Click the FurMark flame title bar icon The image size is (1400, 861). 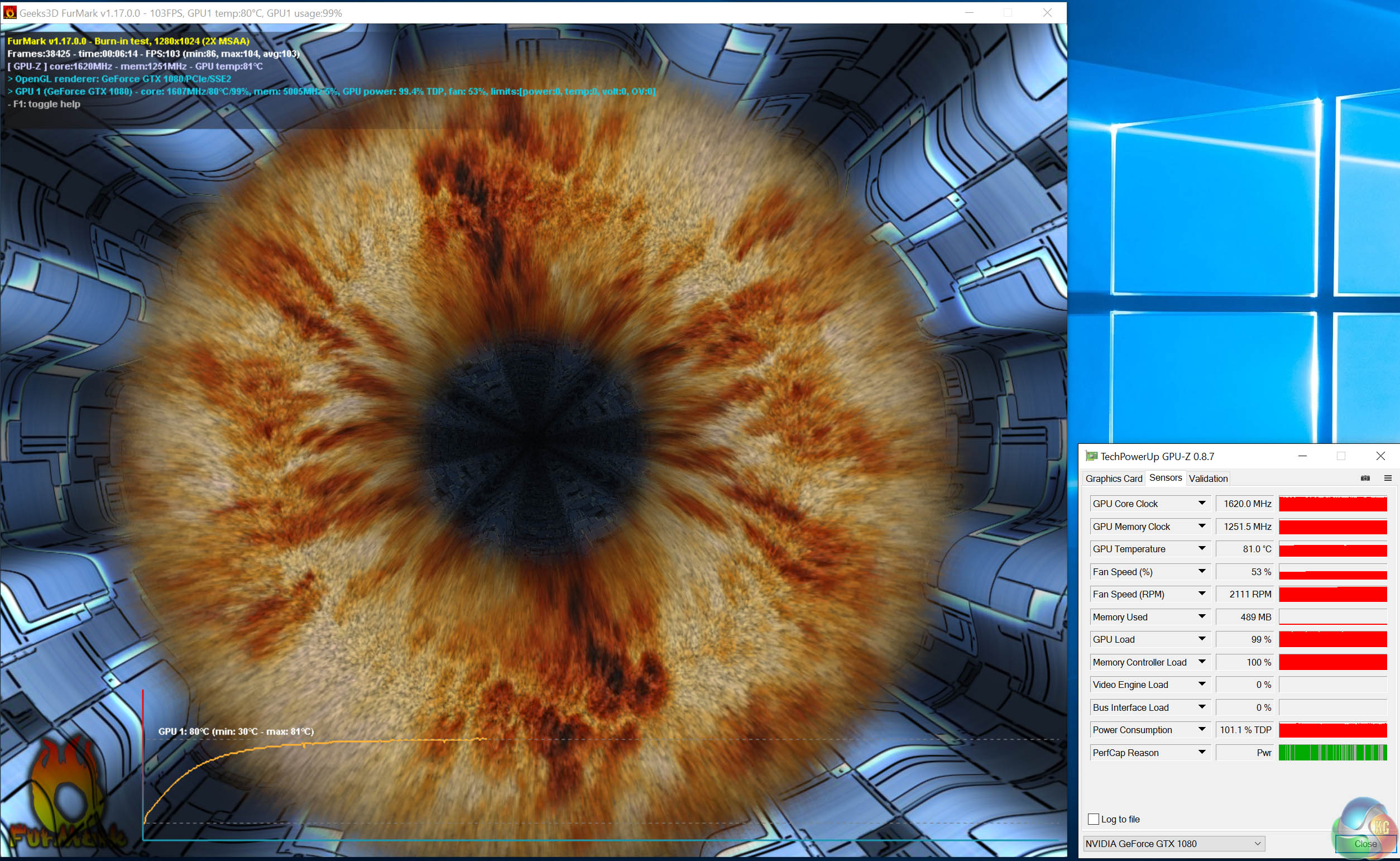pyautogui.click(x=9, y=12)
